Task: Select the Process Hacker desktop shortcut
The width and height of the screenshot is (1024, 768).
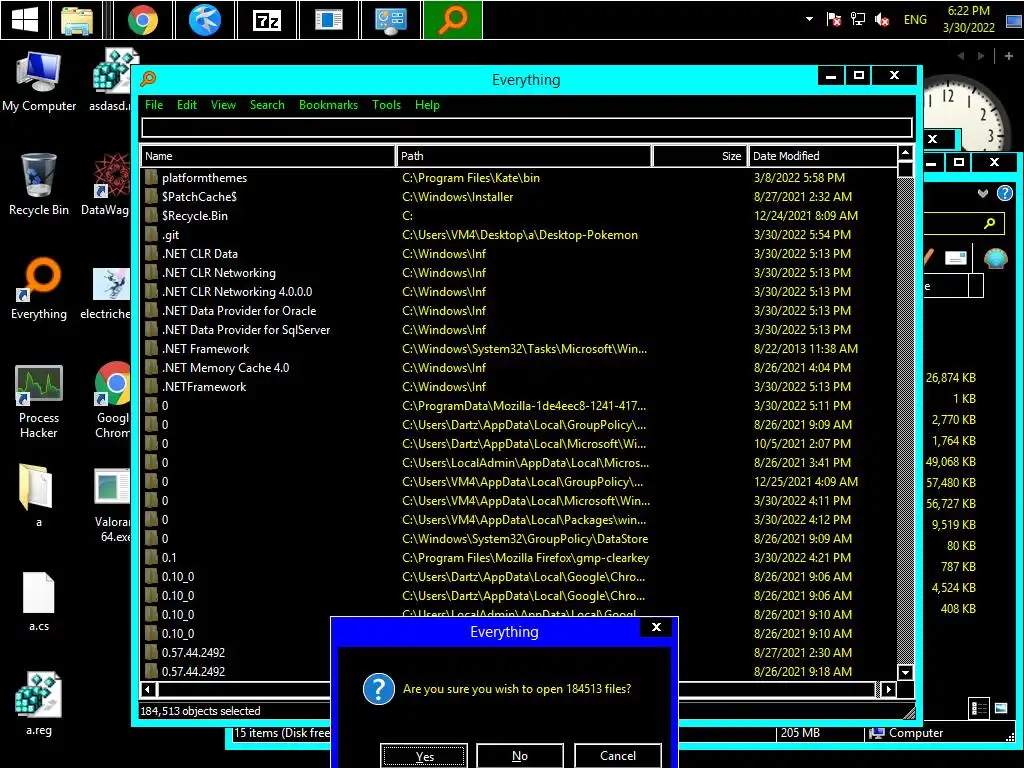Action: click(39, 402)
